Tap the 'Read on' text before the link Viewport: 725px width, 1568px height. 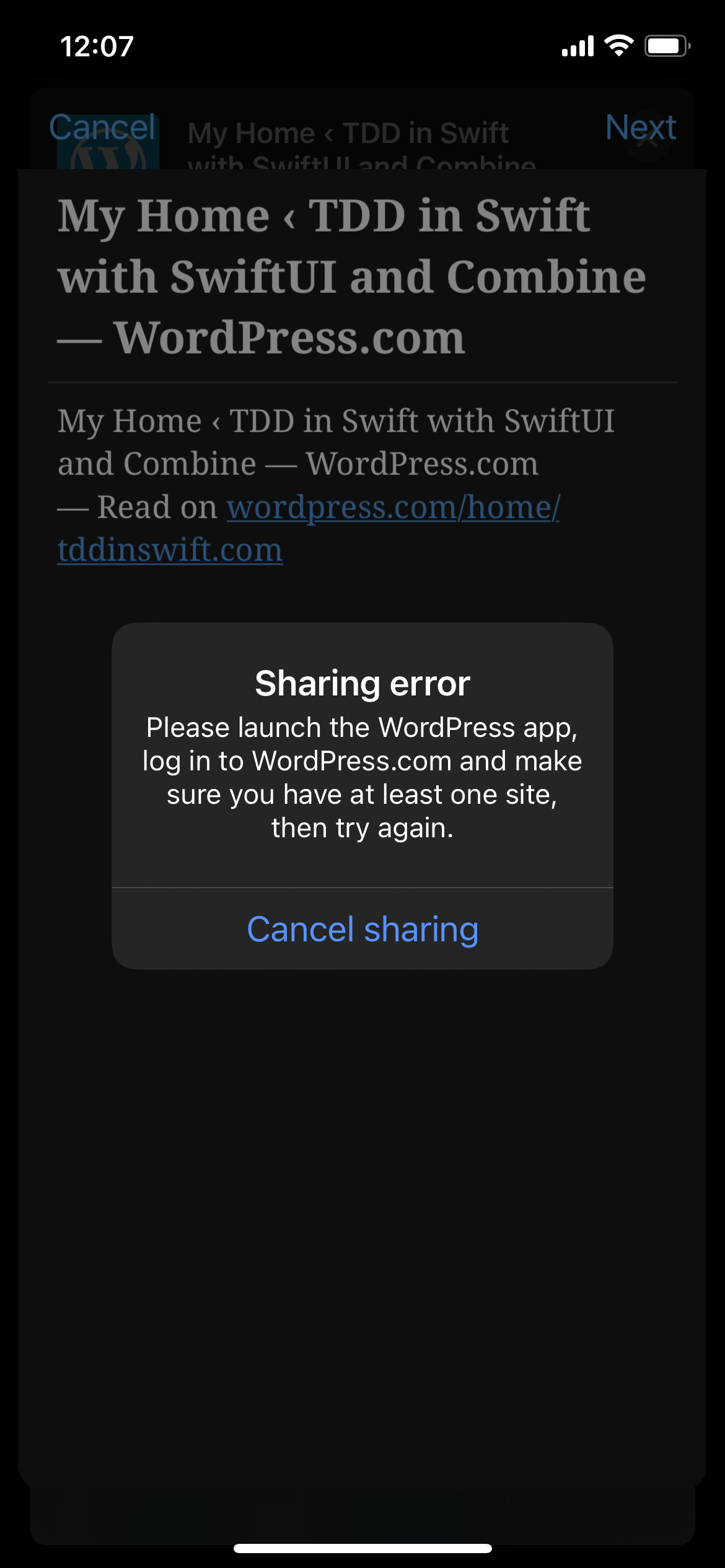tap(157, 507)
